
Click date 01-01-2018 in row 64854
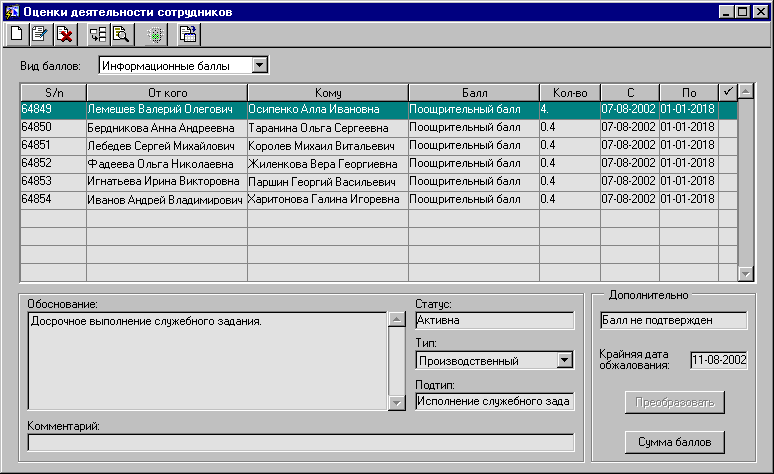point(689,200)
